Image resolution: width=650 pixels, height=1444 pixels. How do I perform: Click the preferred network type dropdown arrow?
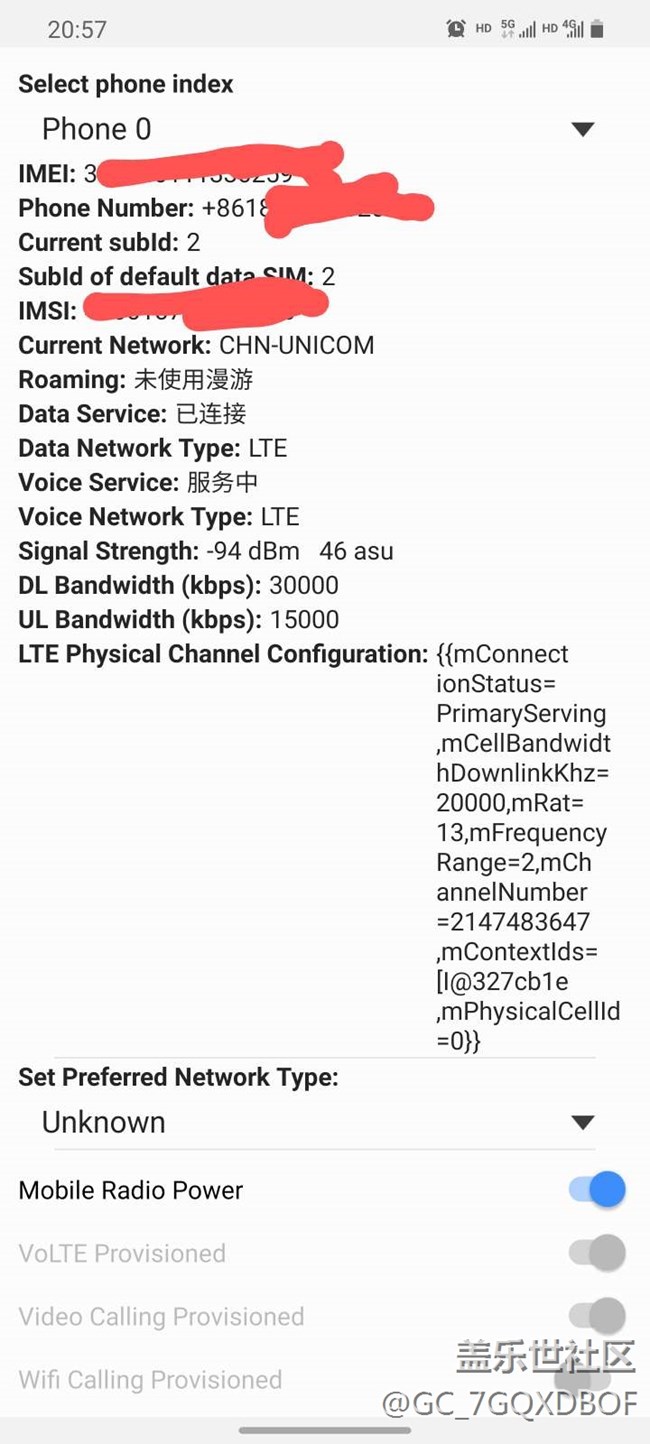[x=582, y=1122]
